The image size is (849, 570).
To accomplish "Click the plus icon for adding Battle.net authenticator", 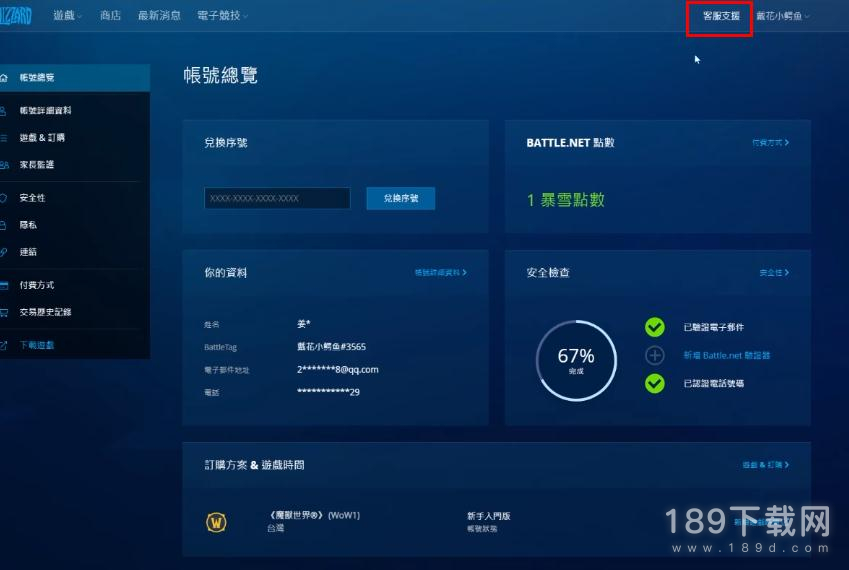I will point(655,355).
